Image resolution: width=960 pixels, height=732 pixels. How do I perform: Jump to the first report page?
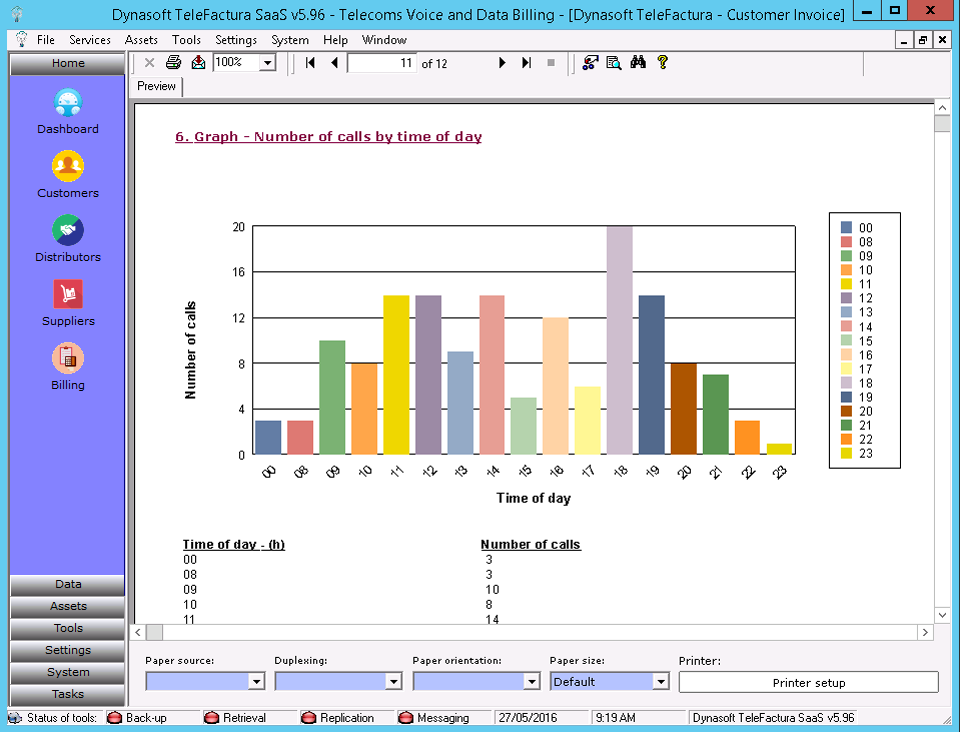coord(310,63)
